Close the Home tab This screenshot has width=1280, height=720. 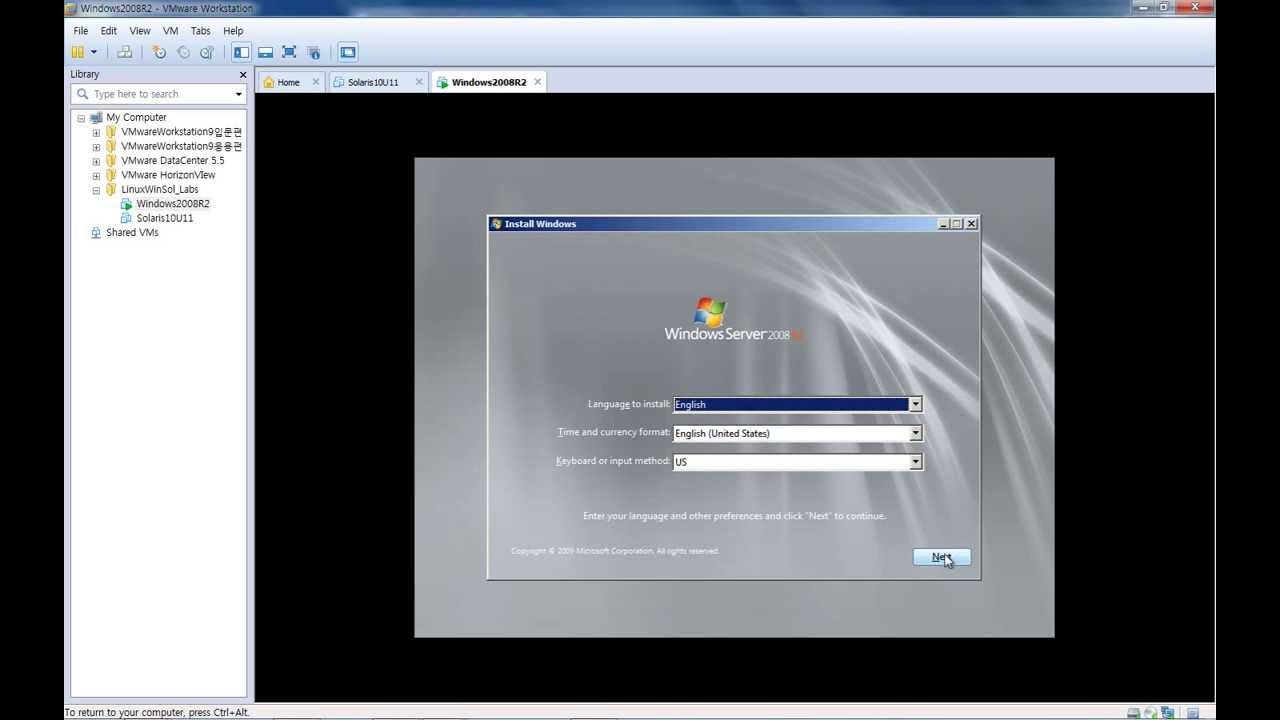[316, 82]
